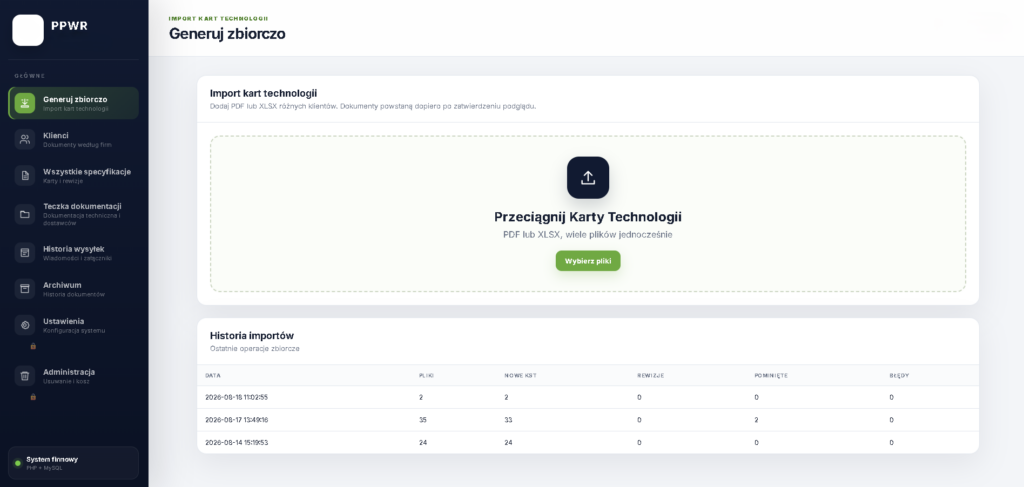Click the skipped value 2 in 08-17 row

(x=756, y=420)
